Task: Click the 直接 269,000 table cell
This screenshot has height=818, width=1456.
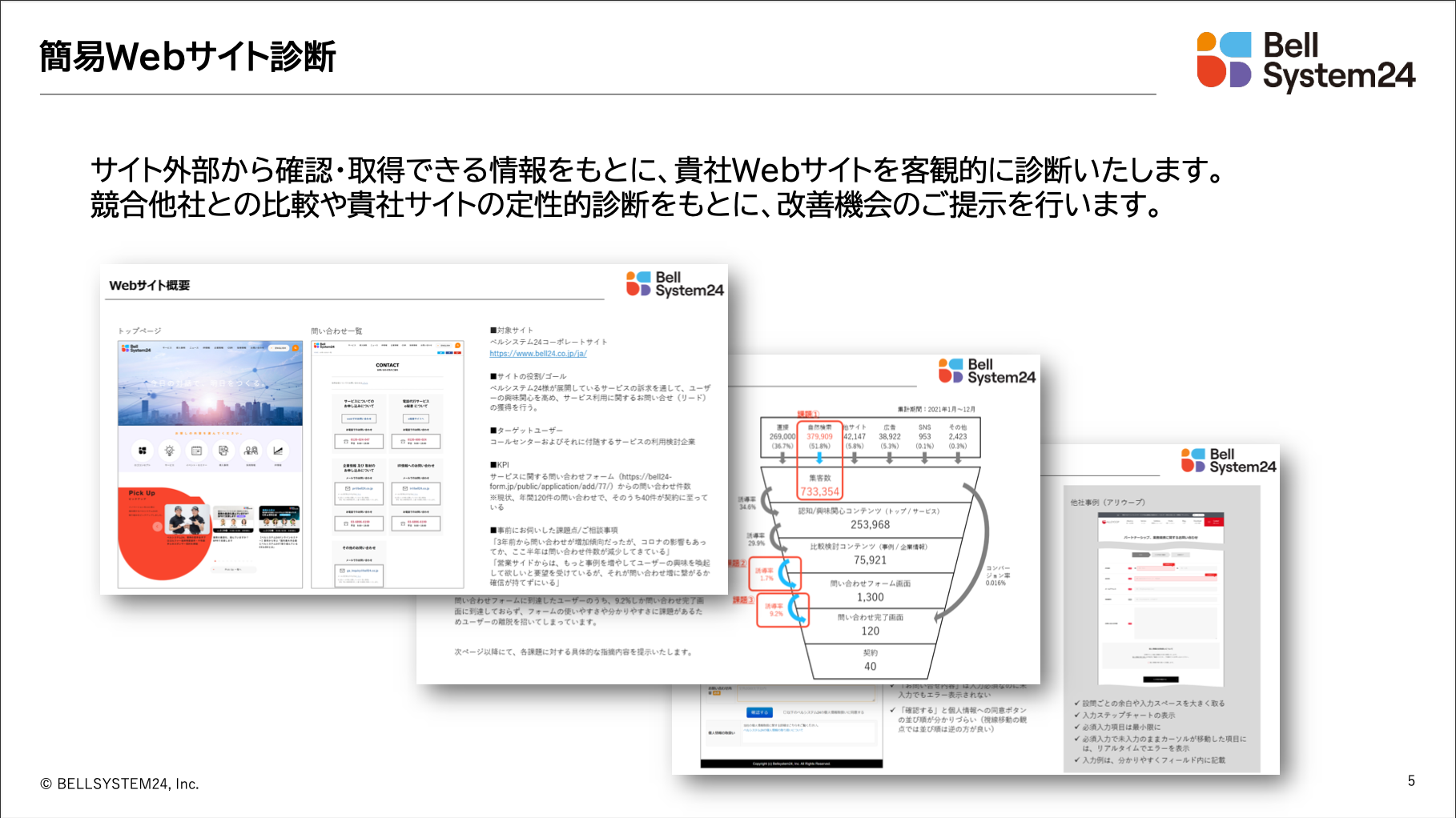Action: 782,437
